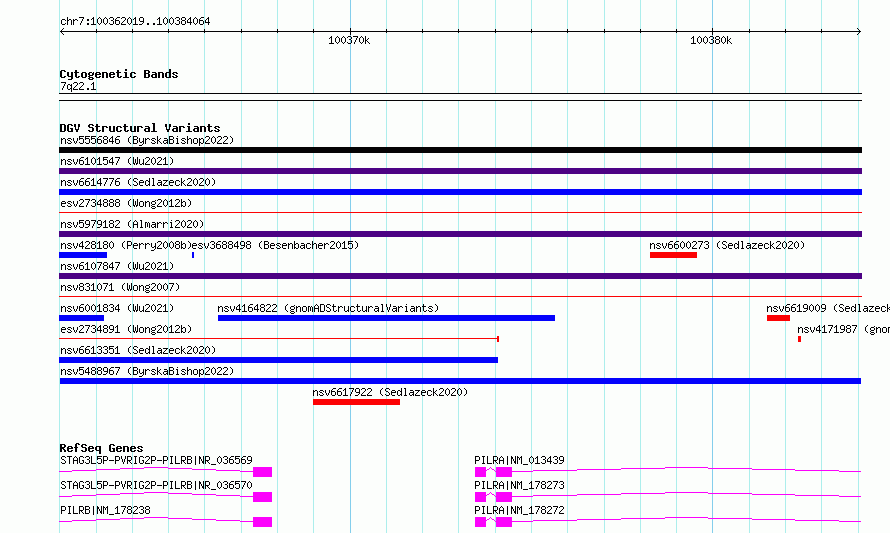Open STAG3L5P-PVRIG2P-PILRB|NR_036569 gene label
Screen dimensions: 890x533
coord(156,460)
